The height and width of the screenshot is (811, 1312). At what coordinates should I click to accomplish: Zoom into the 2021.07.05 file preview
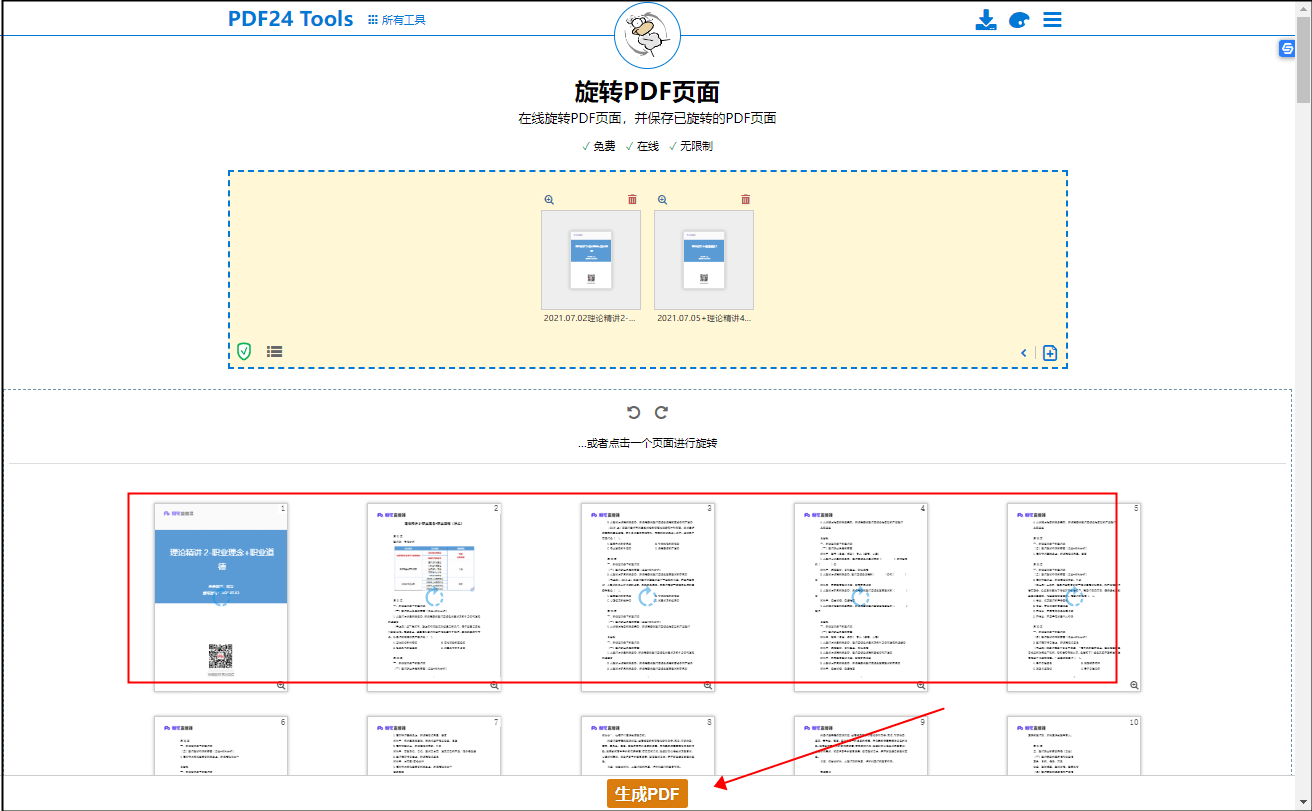point(662,199)
